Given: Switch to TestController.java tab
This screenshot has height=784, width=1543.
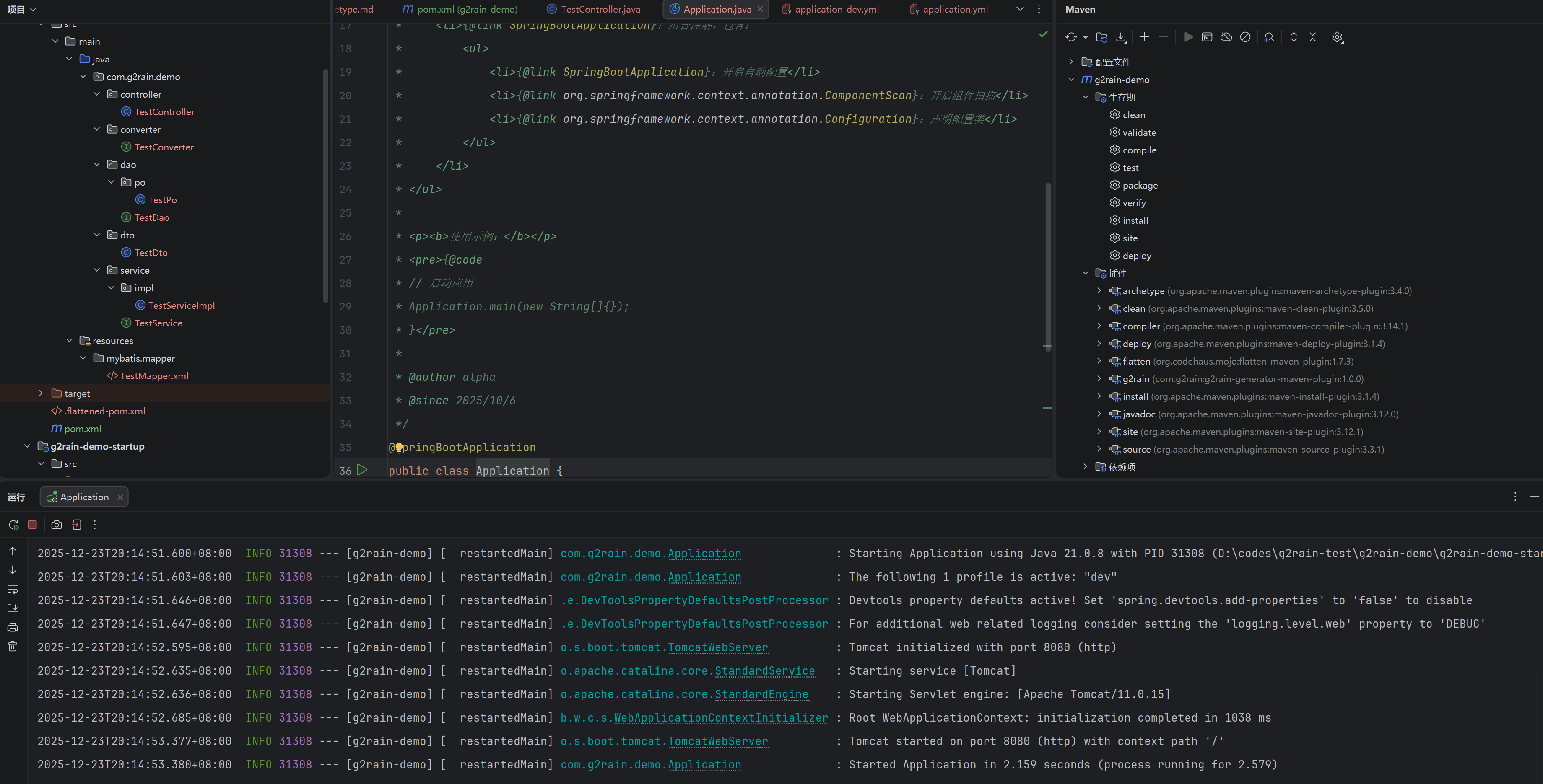Looking at the screenshot, I should pyautogui.click(x=600, y=9).
